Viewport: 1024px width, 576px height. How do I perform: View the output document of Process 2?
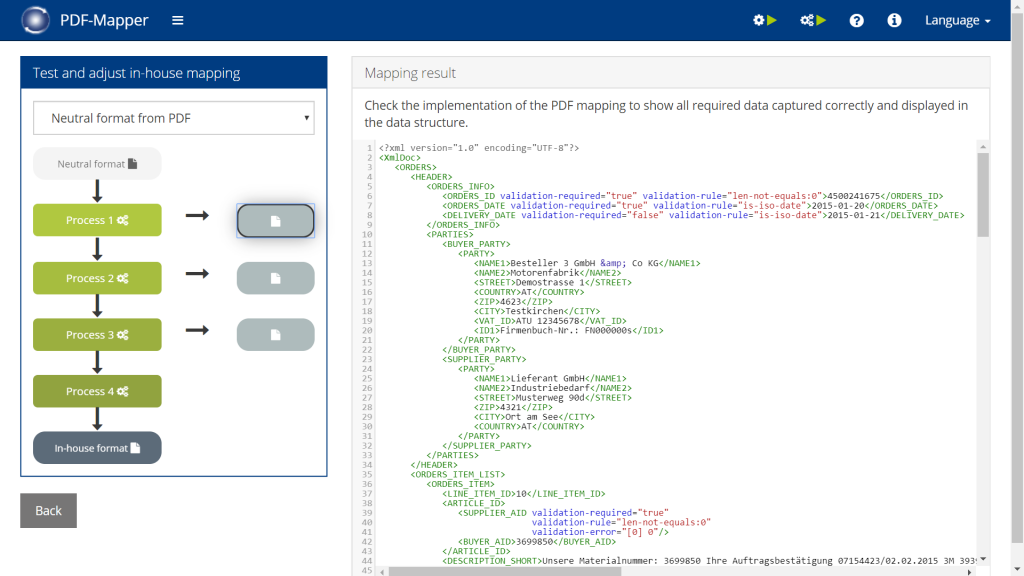[276, 278]
